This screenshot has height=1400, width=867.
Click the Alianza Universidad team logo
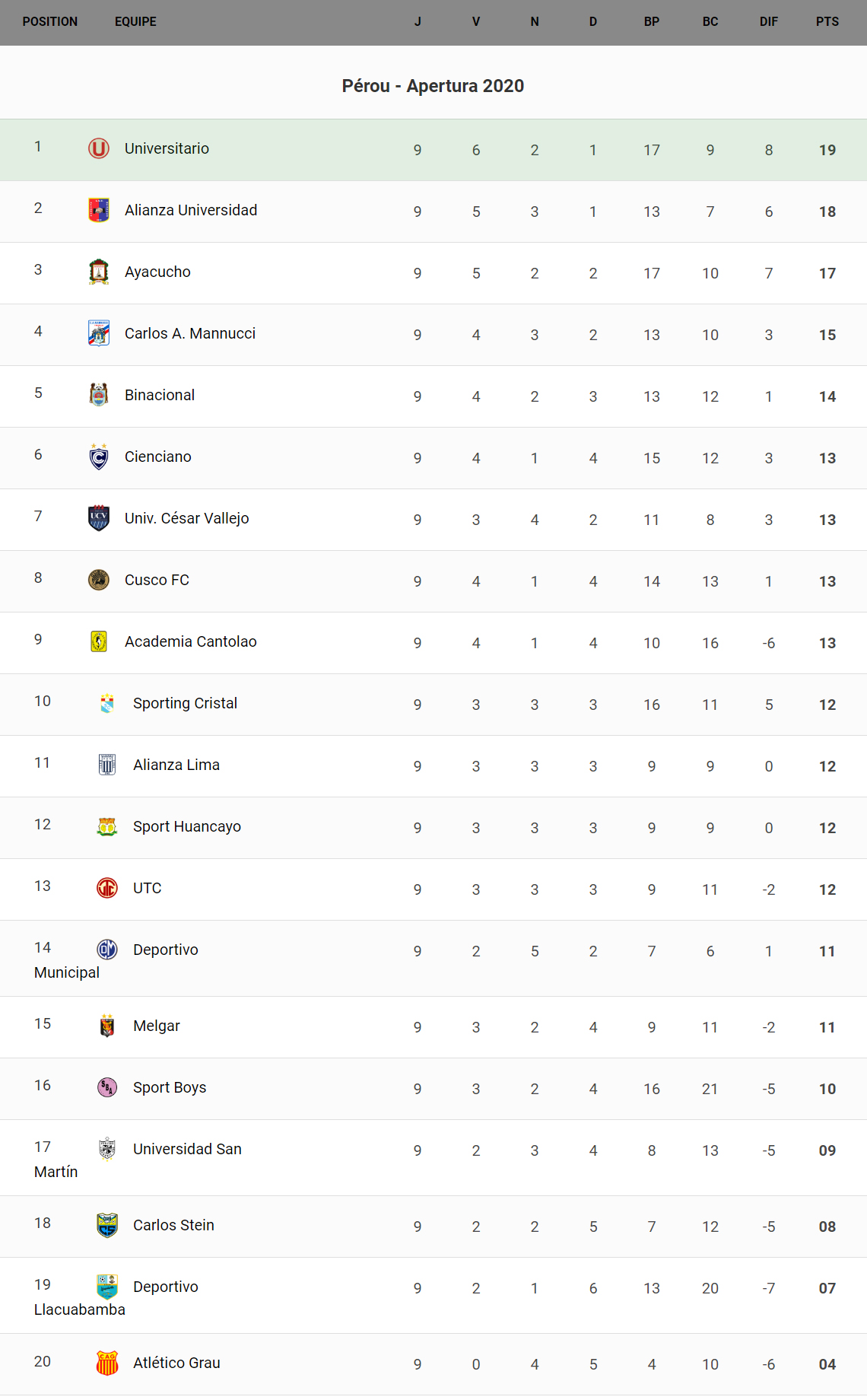pos(99,210)
